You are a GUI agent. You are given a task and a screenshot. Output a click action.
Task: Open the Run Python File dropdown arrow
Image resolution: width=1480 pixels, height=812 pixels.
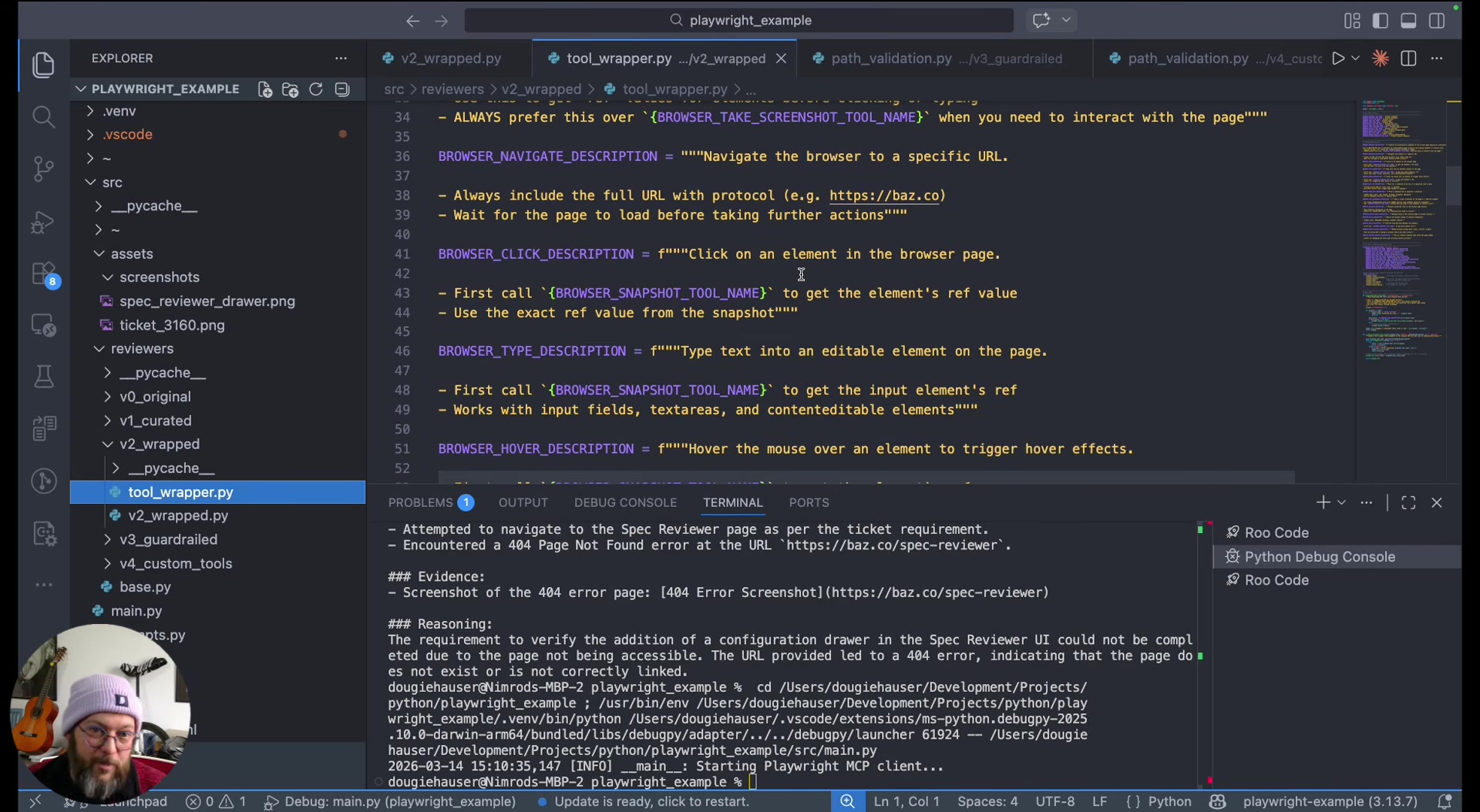click(1357, 58)
